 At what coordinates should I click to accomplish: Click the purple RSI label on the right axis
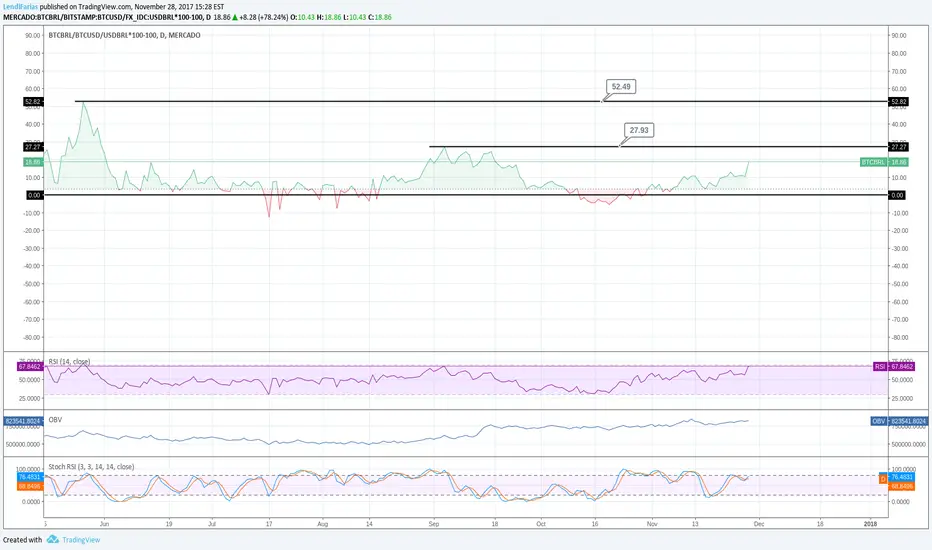click(880, 367)
